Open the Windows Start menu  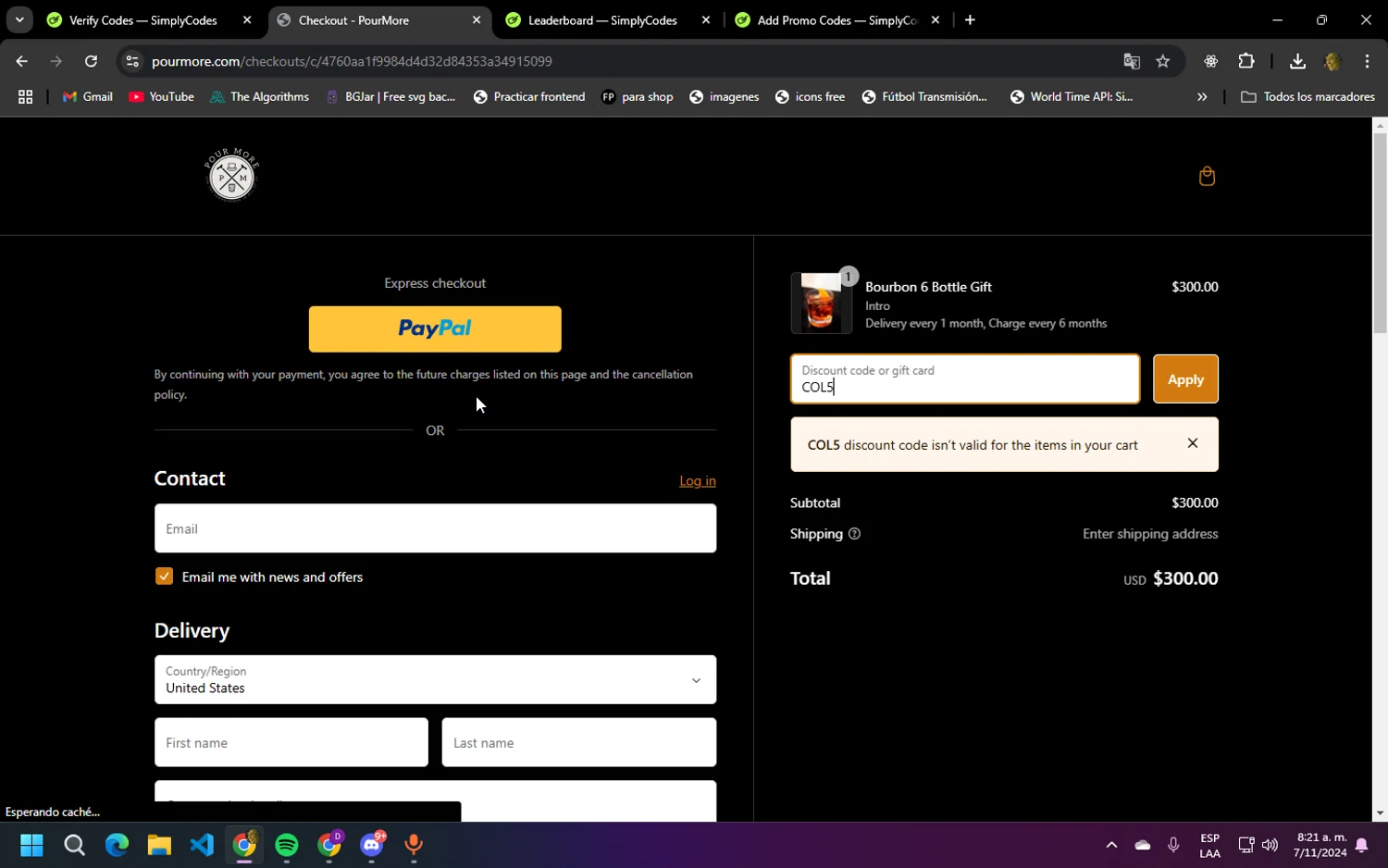[x=31, y=845]
